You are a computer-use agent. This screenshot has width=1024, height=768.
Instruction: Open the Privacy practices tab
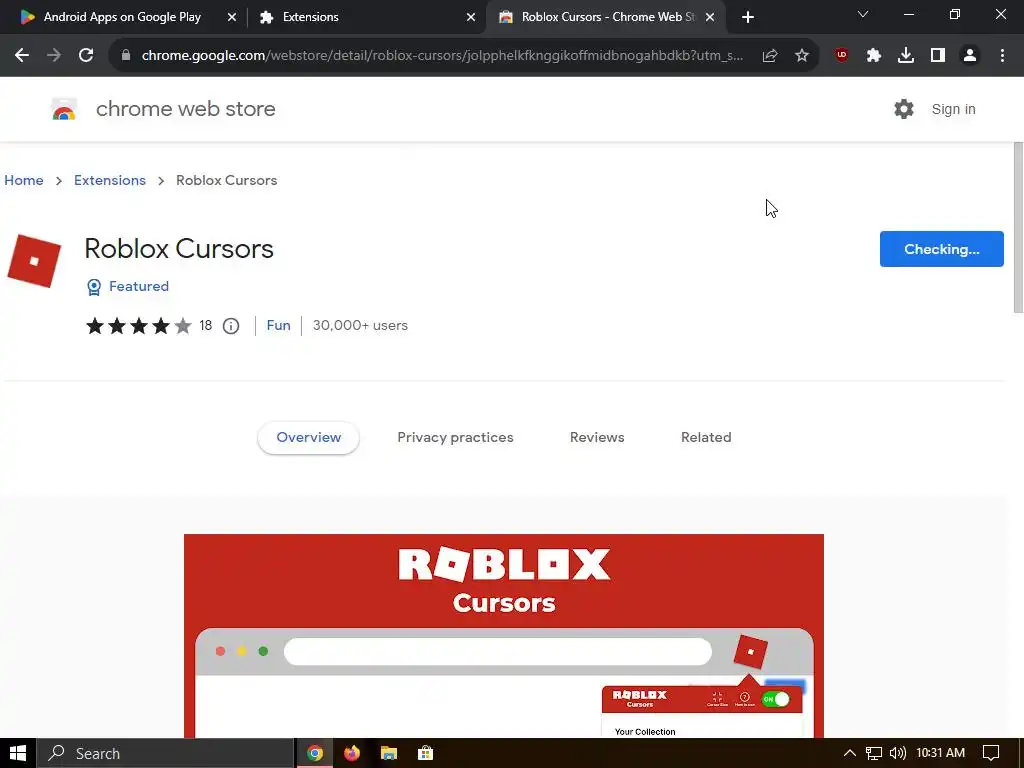pos(455,438)
